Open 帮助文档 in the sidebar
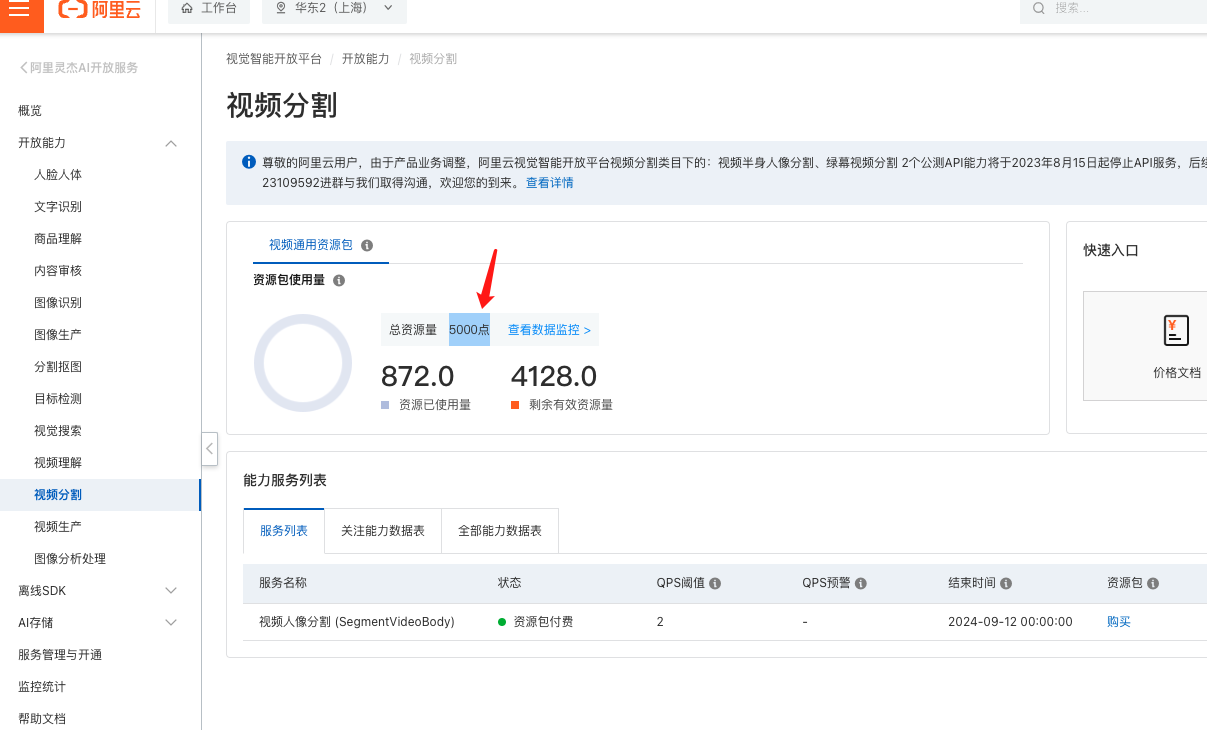 coord(42,719)
